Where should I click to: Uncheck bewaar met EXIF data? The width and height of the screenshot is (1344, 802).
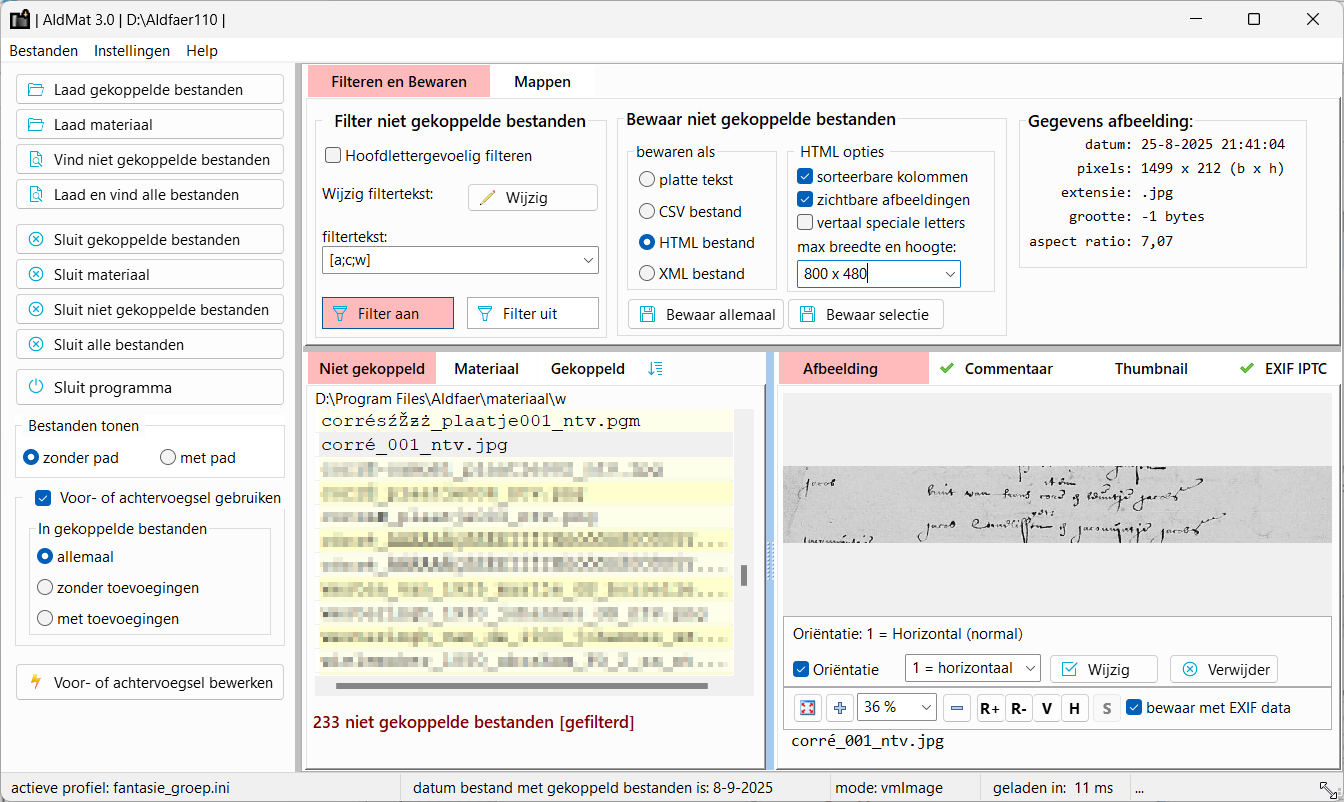pyautogui.click(x=1134, y=707)
